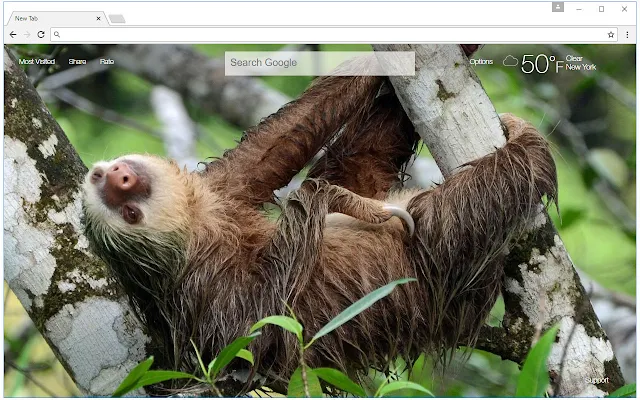Click the search magnifier in address bar
This screenshot has height=400, width=640.
coord(57,35)
